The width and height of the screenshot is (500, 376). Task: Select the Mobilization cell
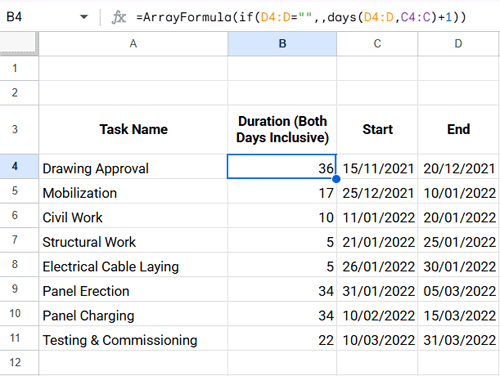click(133, 191)
